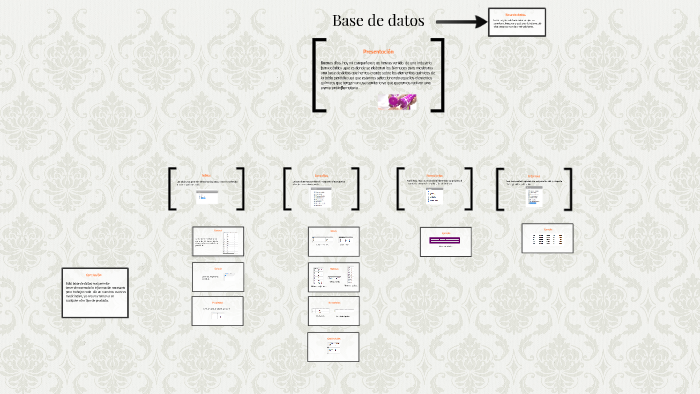Click the "Base de datos" title text
This screenshot has height=394, width=700.
[x=378, y=21]
